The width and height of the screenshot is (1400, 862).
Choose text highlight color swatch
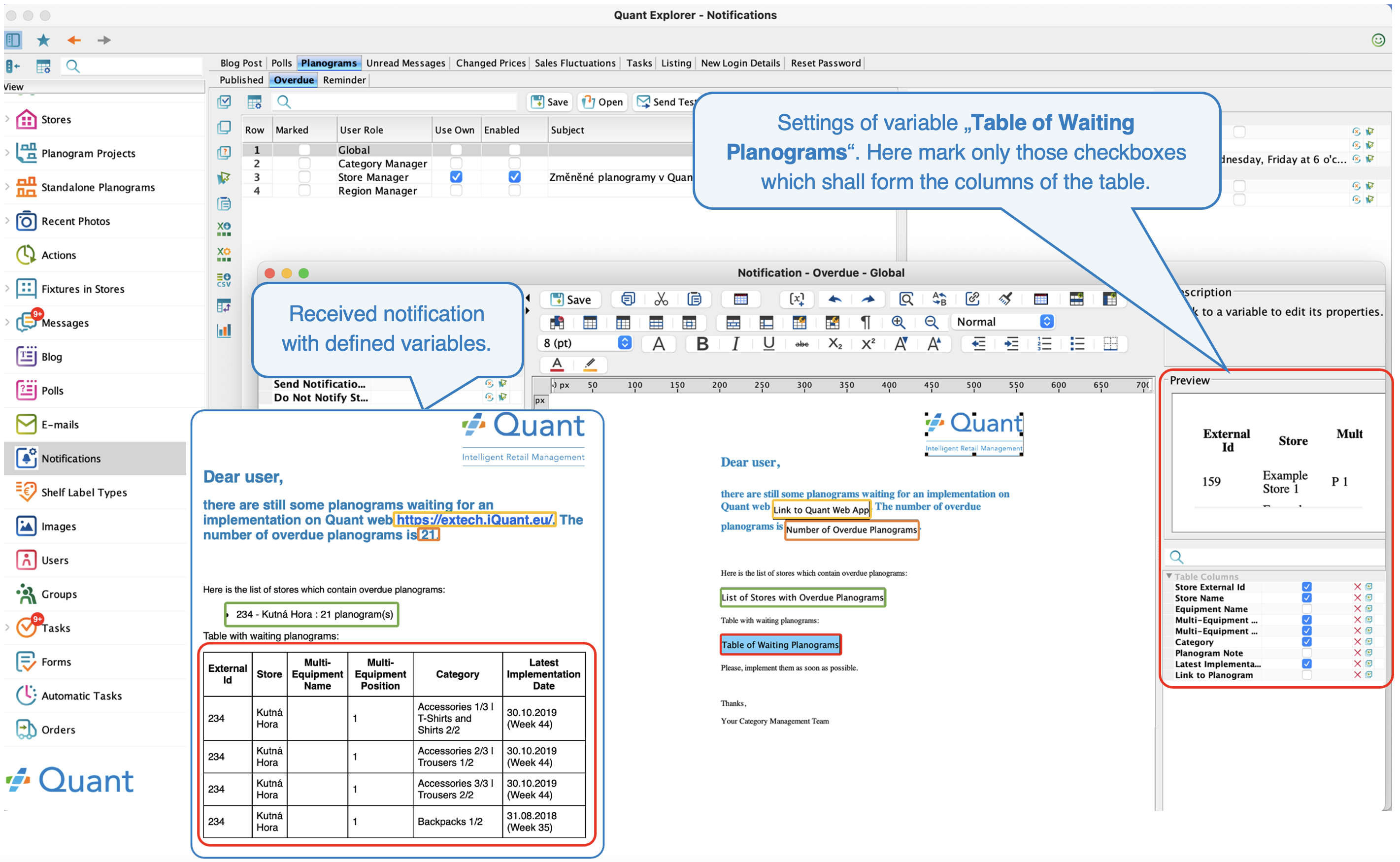(x=590, y=365)
